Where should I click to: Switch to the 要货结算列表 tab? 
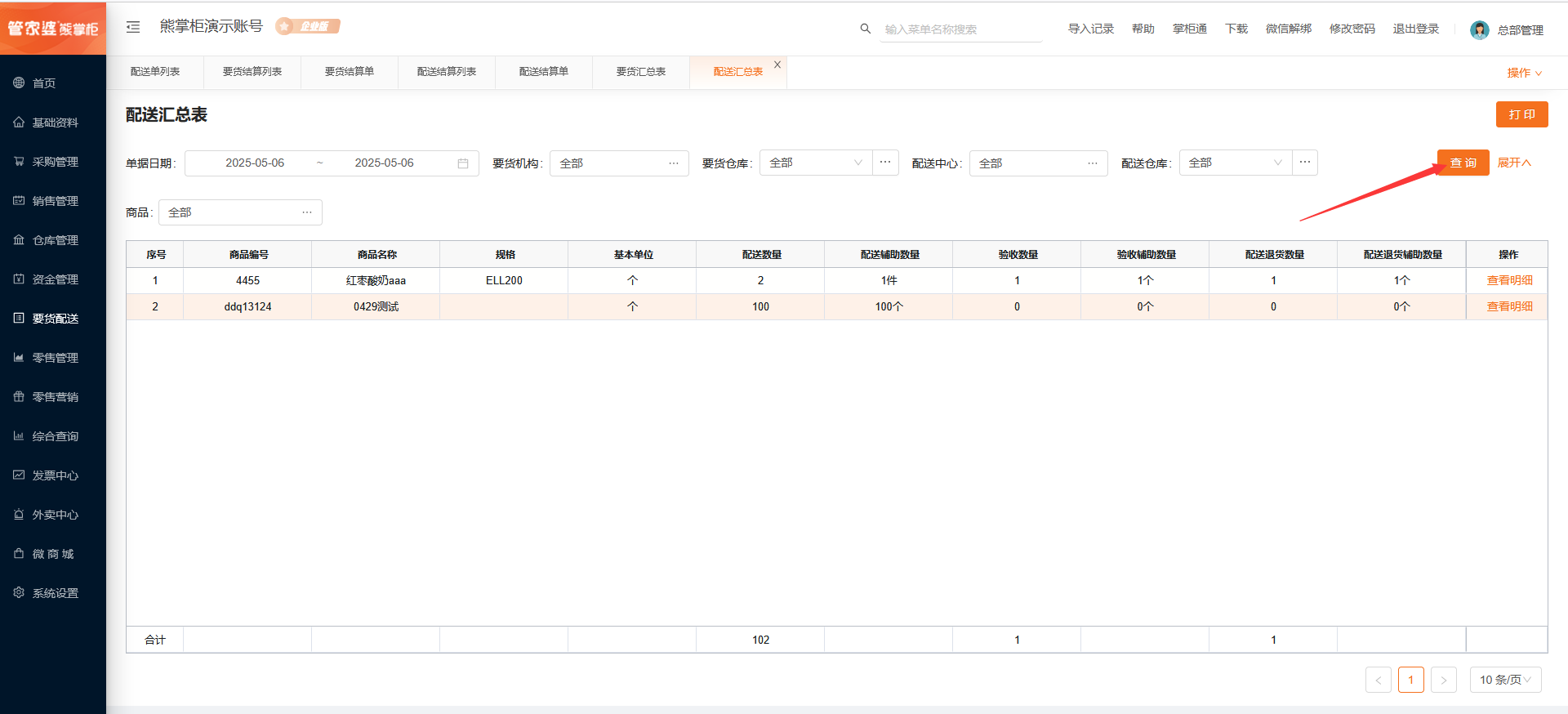(x=252, y=72)
